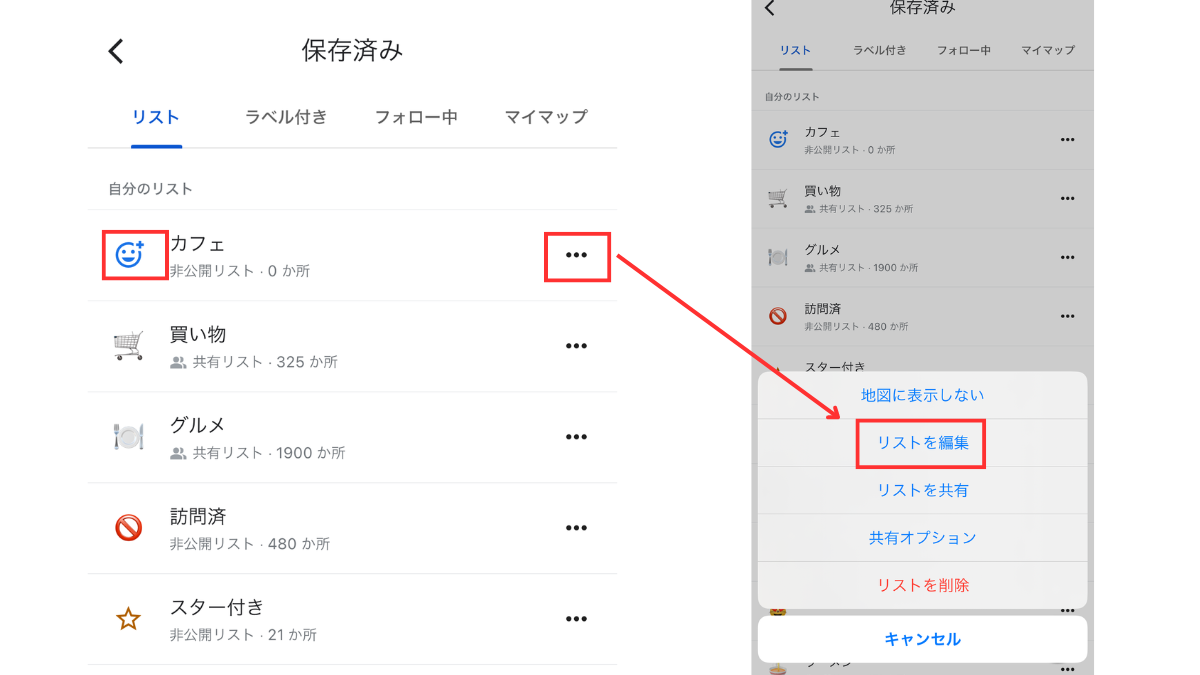Select the リスト tab in left panel
This screenshot has height=675, width=1200.
point(156,117)
